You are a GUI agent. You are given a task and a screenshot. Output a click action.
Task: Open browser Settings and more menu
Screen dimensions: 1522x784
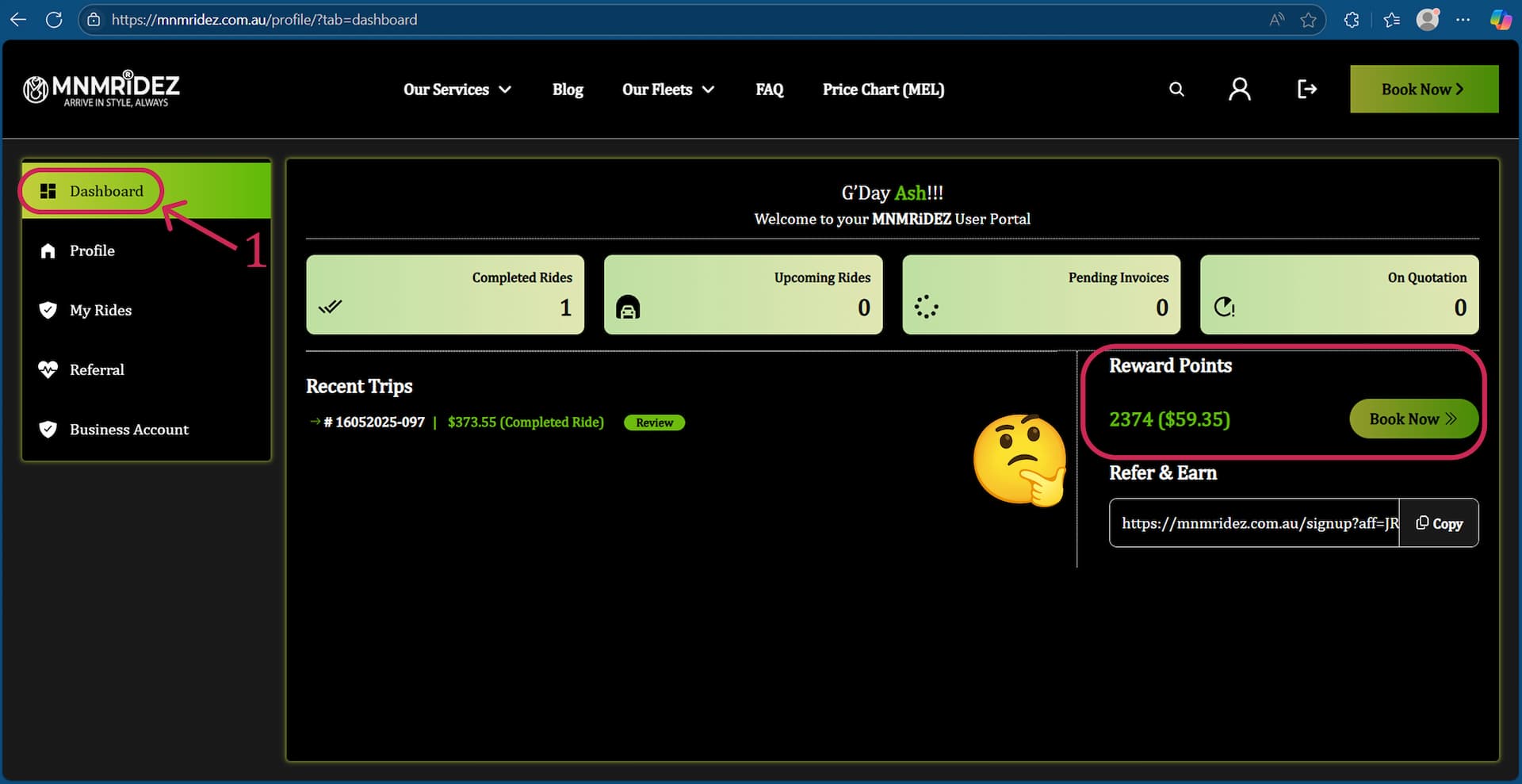[x=1463, y=20]
